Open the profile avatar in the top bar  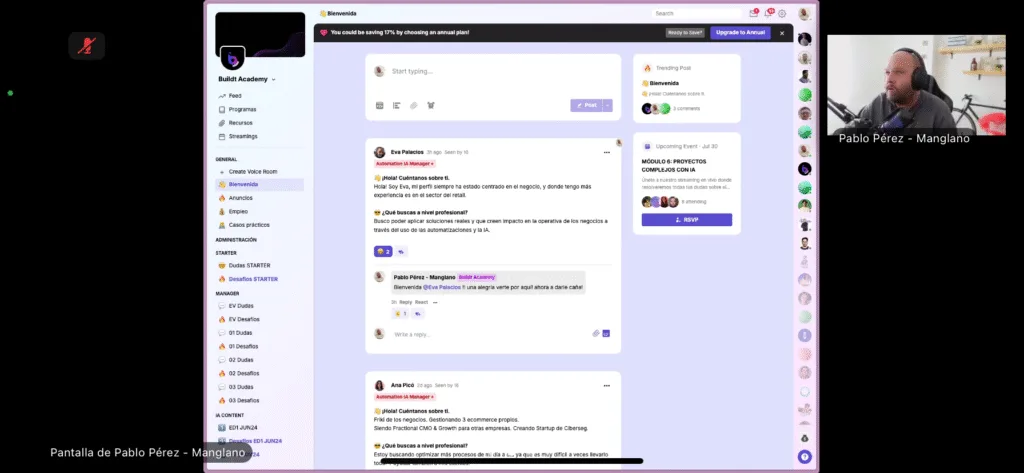pyautogui.click(x=804, y=13)
